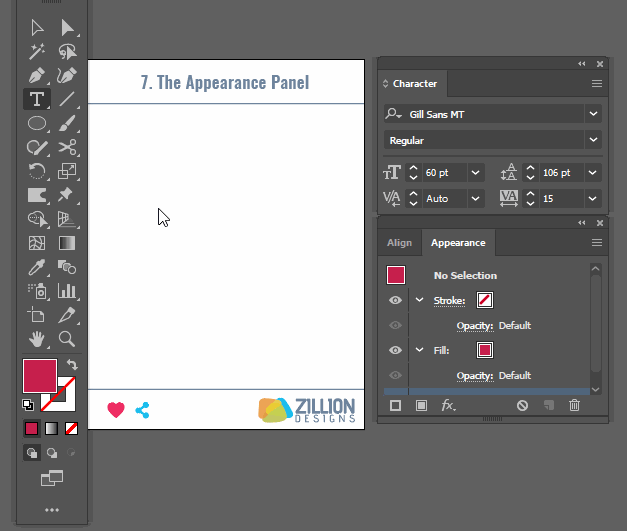Click Add New Effect fx button

[448, 405]
